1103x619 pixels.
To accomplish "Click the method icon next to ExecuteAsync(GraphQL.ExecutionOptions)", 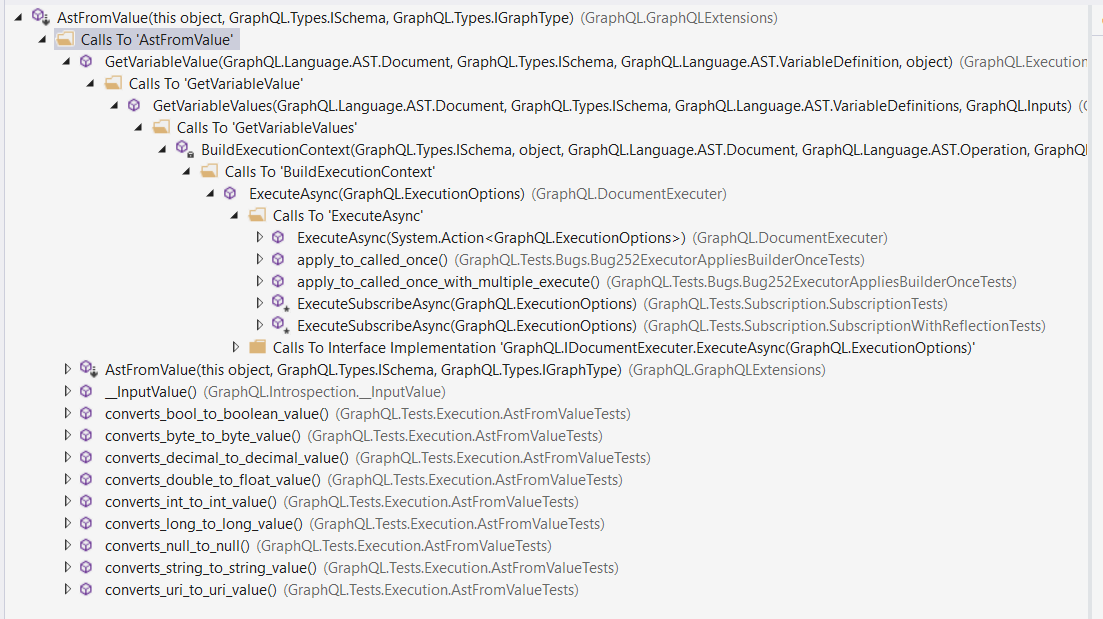I will (230, 193).
